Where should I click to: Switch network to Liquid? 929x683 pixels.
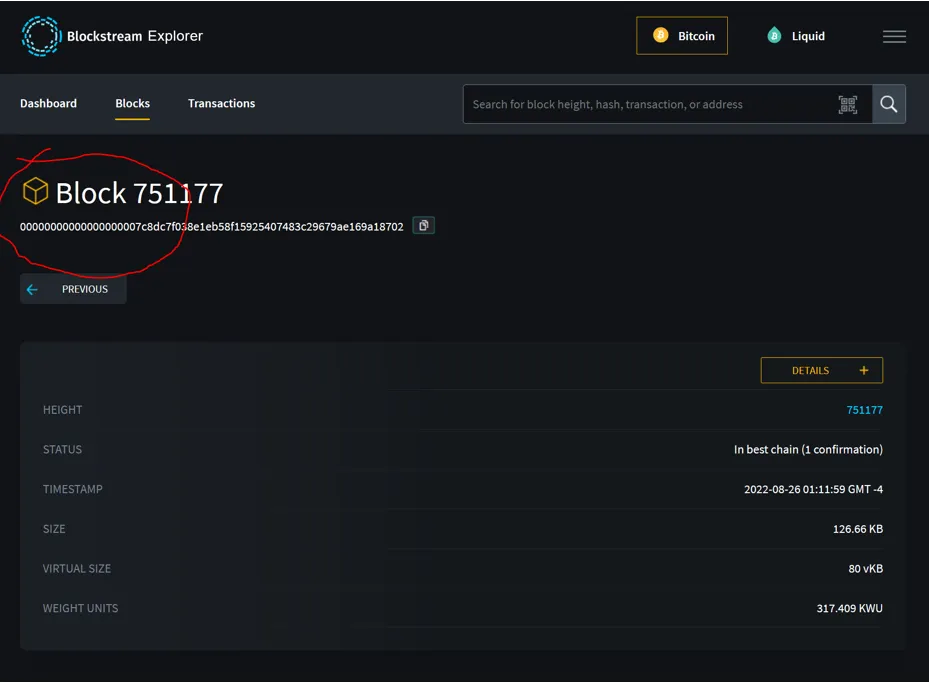pos(795,36)
